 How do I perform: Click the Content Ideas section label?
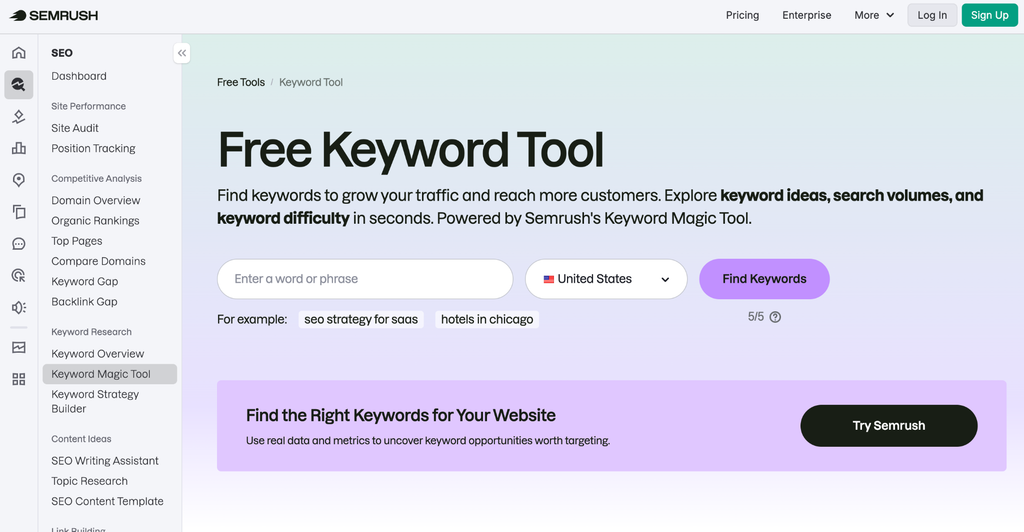pos(82,439)
